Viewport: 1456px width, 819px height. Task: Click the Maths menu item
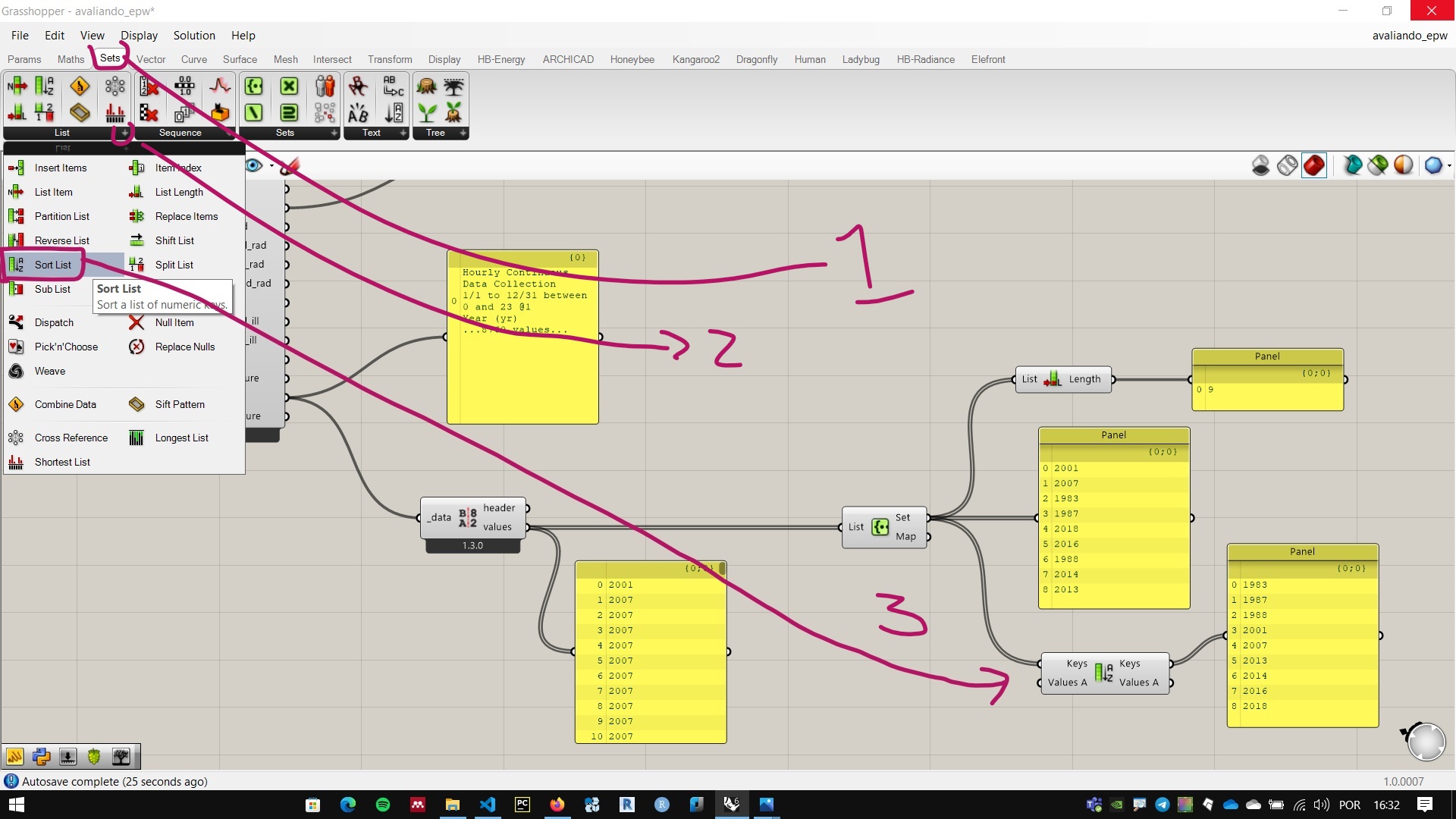[71, 58]
